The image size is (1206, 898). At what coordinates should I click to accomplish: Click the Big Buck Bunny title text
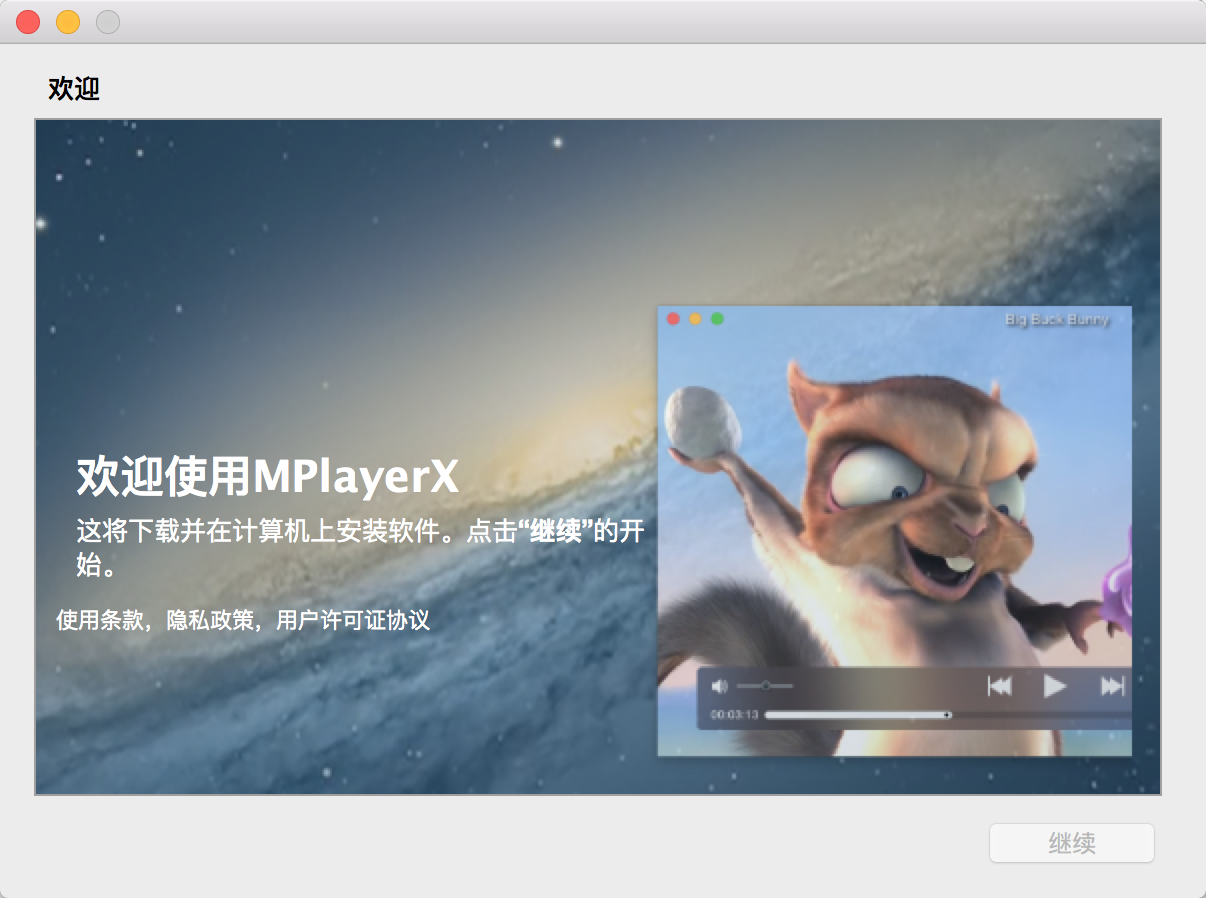click(1057, 320)
